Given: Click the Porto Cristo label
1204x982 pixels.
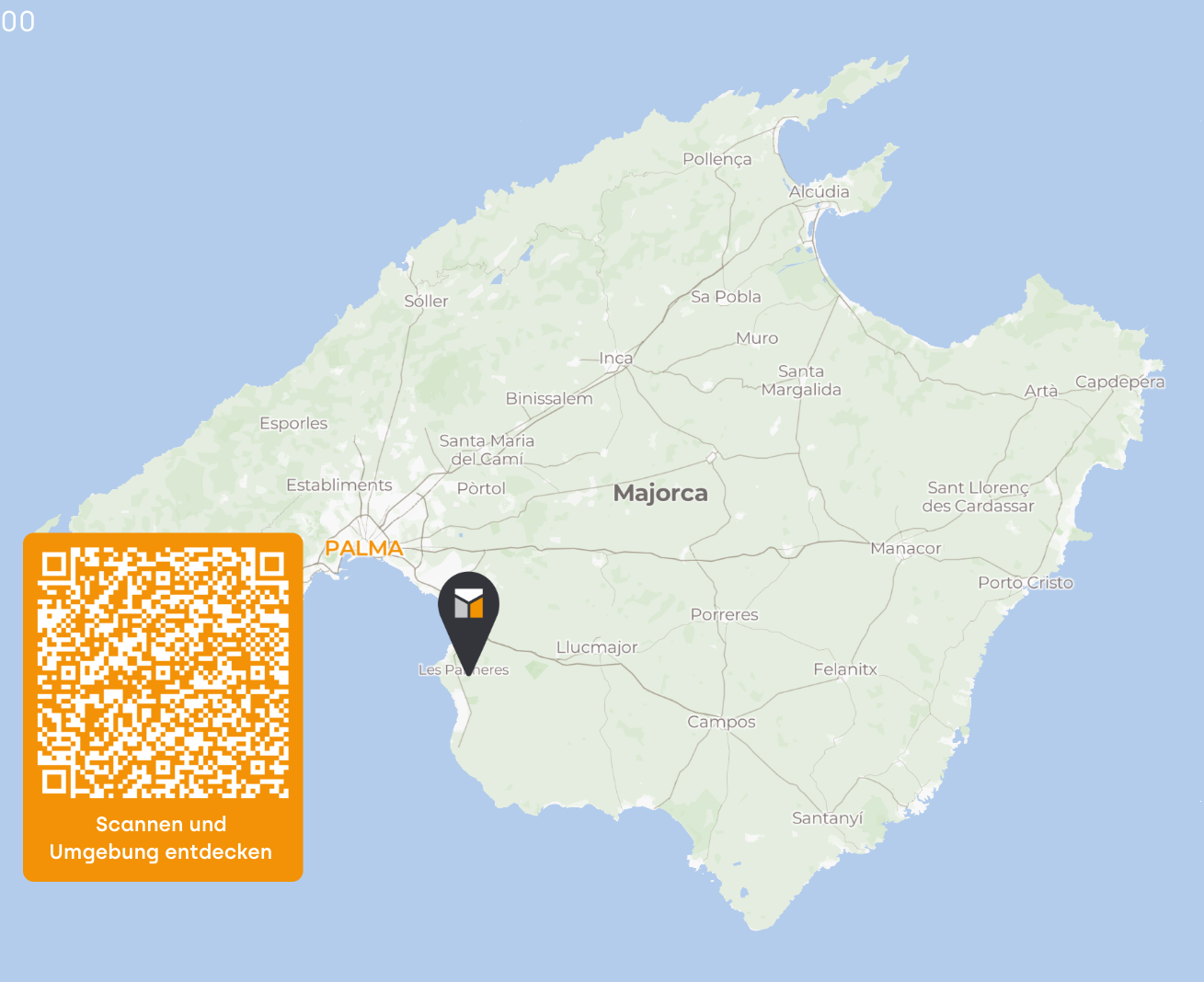Looking at the screenshot, I should coord(1026,582).
